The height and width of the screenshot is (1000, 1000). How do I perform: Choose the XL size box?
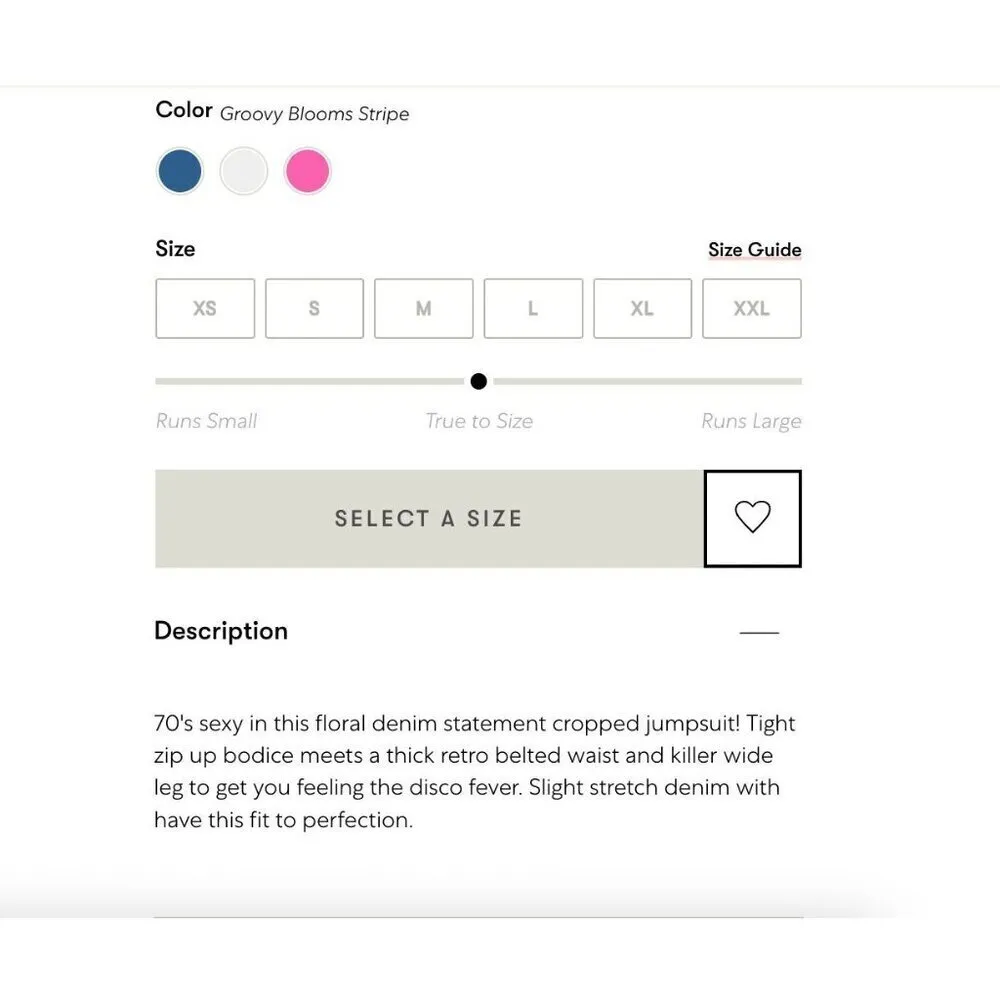(642, 309)
